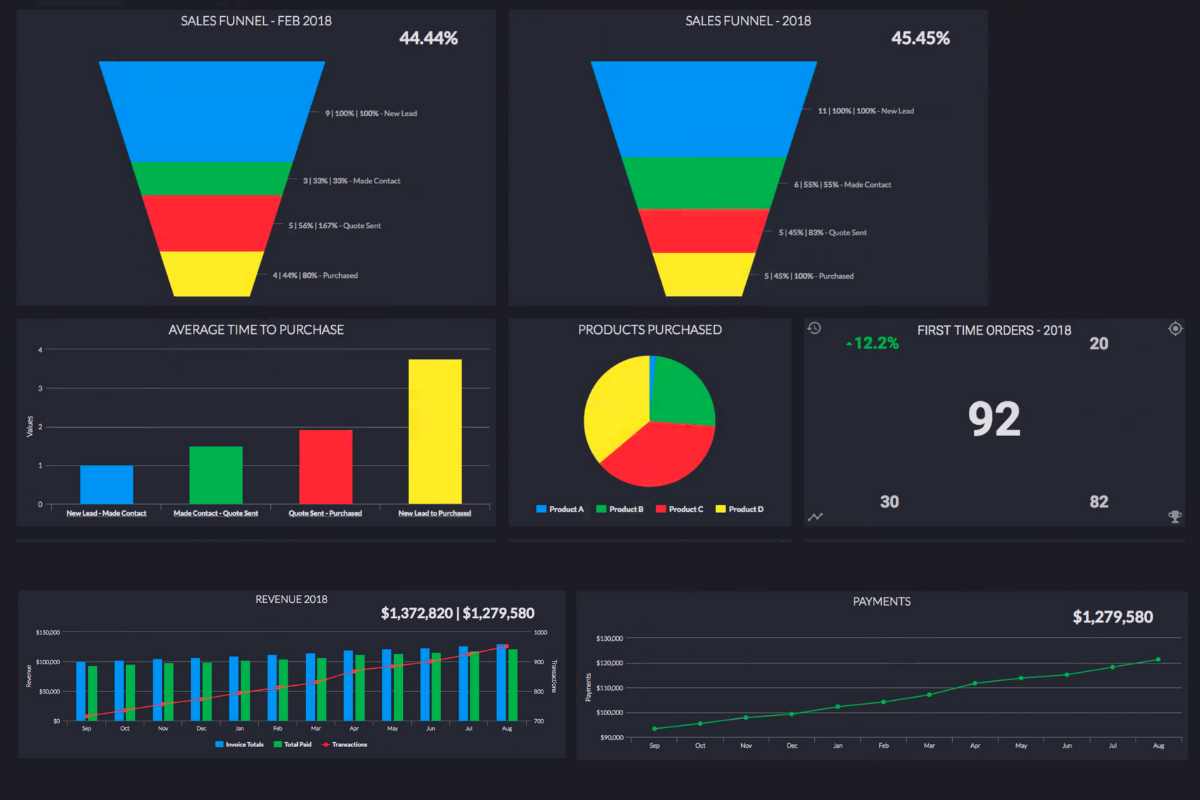Image resolution: width=1200 pixels, height=800 pixels.
Task: Click the yellow Purchased segment in Feb 2018 funnel
Action: 212,273
